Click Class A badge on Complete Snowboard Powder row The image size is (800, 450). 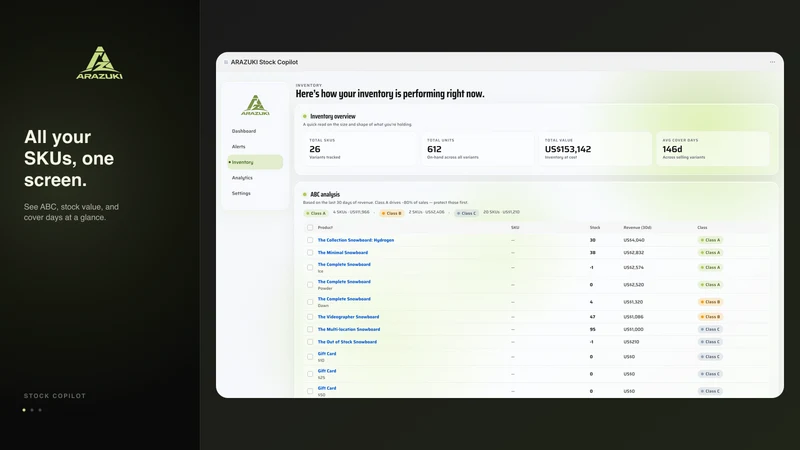[x=710, y=285]
